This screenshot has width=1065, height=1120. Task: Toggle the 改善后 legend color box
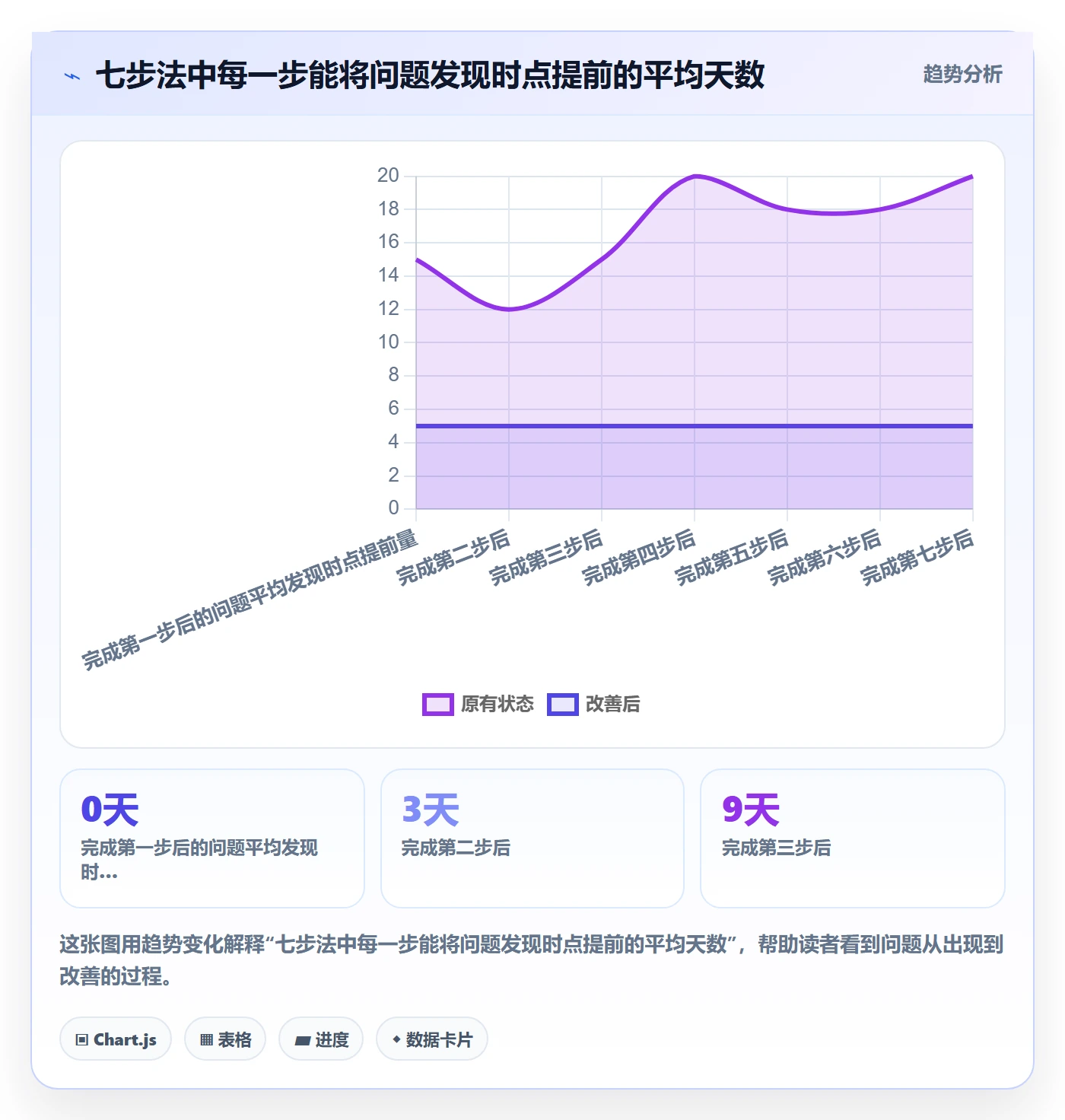coord(563,705)
